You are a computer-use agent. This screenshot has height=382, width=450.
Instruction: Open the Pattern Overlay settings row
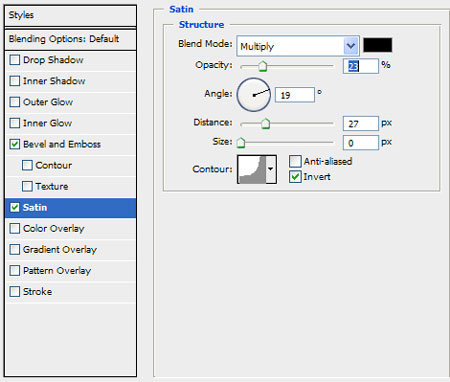[70, 271]
